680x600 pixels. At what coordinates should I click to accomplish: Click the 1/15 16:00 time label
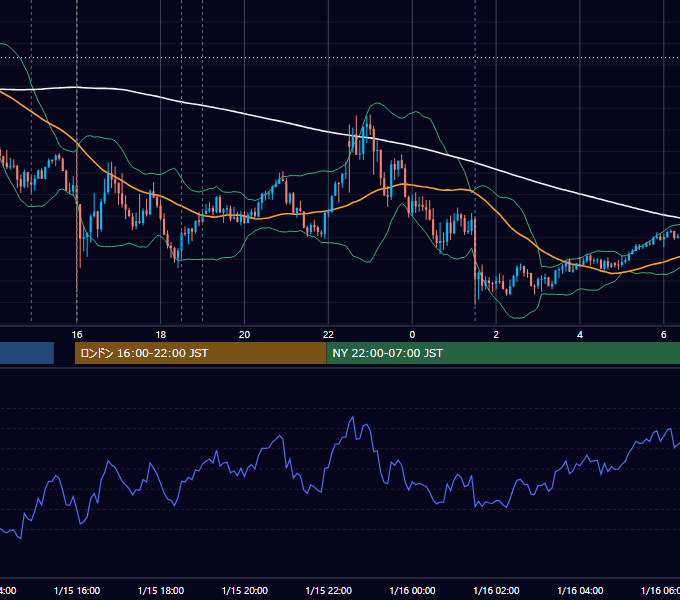pyautogui.click(x=77, y=590)
